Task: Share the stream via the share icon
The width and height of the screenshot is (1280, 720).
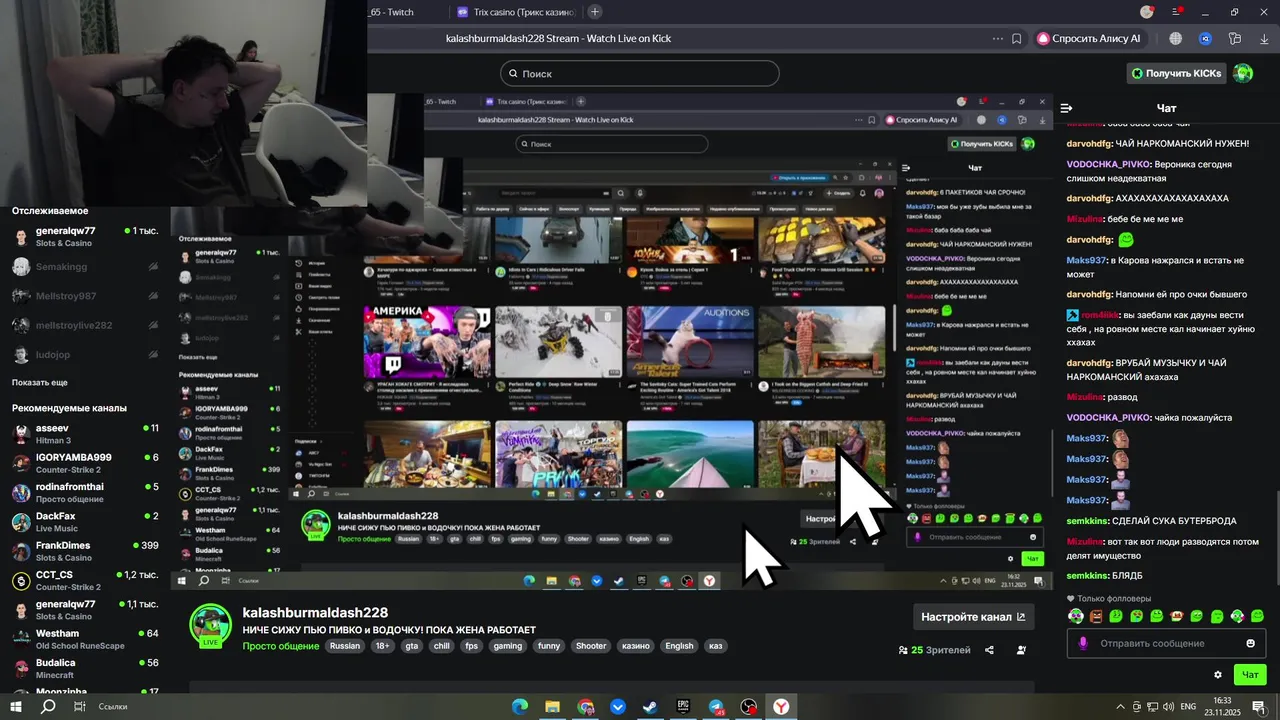Action: pyautogui.click(x=989, y=650)
